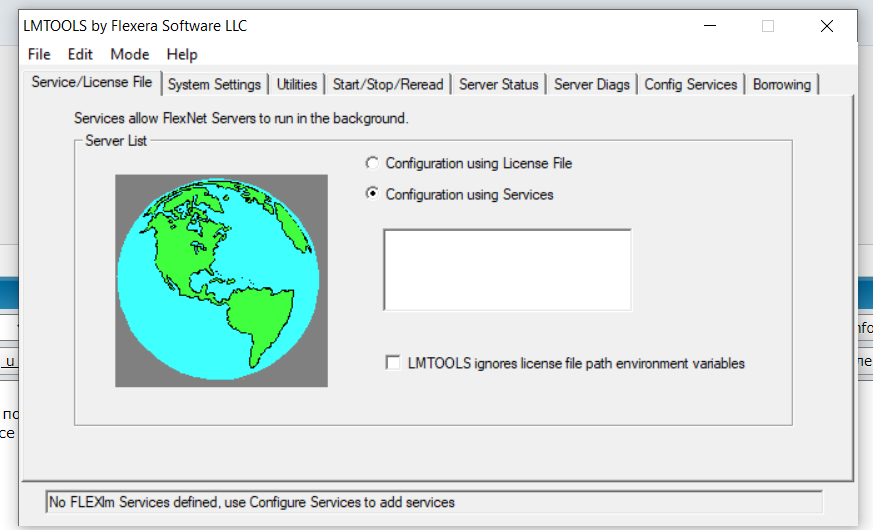Open the Borrowing tab
Viewport: 873px width, 530px height.
(782, 84)
